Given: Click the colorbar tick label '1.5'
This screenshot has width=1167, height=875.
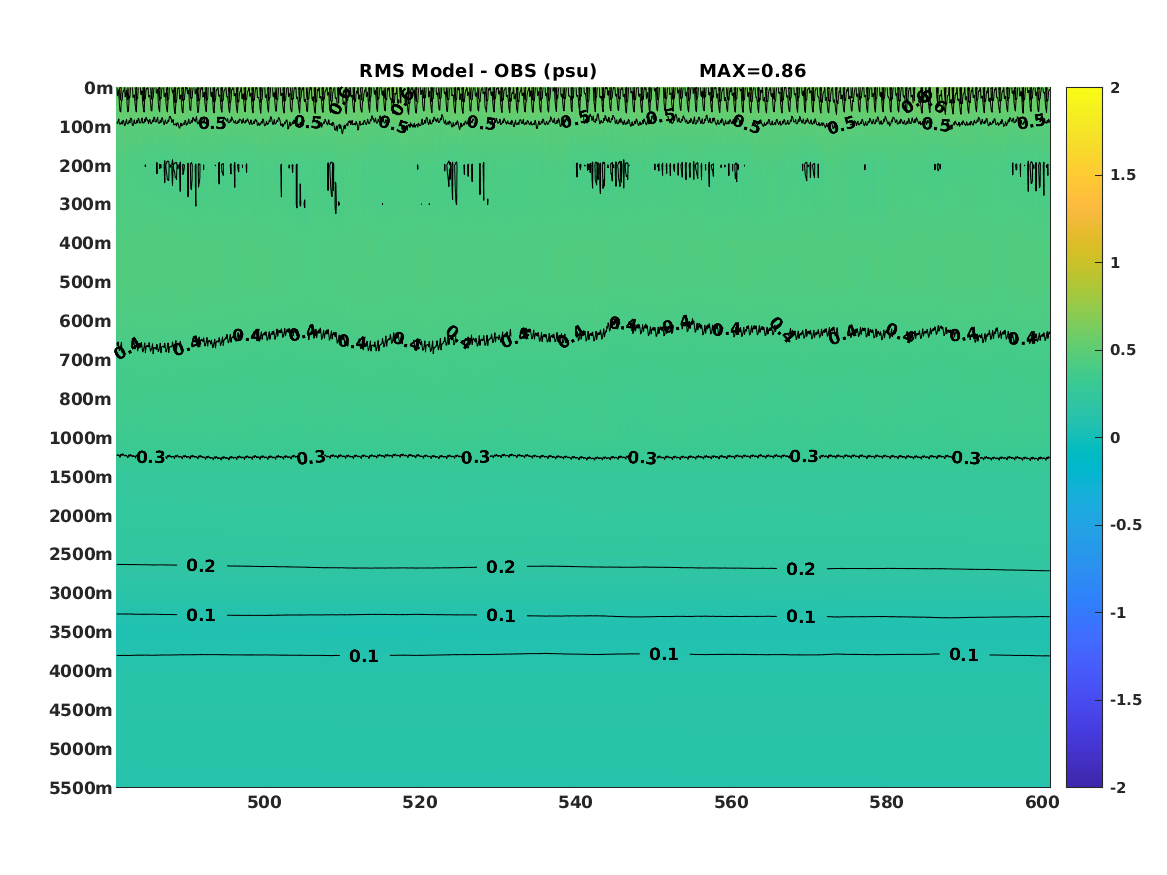Looking at the screenshot, I should (1123, 176).
